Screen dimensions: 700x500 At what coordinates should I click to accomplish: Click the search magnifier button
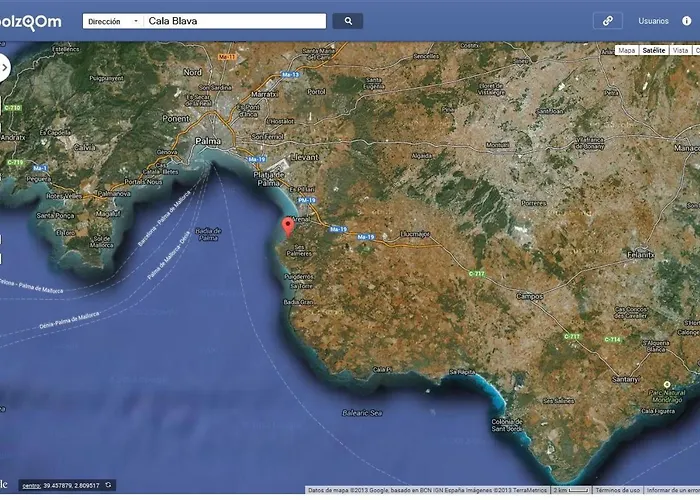tap(347, 21)
